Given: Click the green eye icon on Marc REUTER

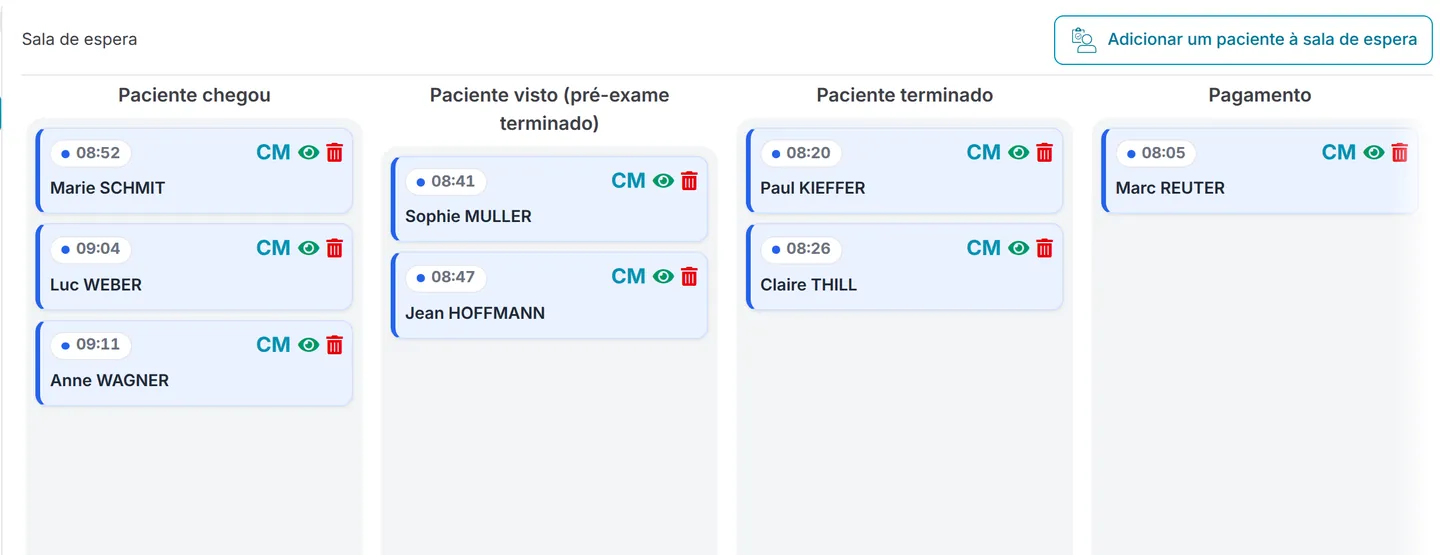Looking at the screenshot, I should [x=1374, y=152].
